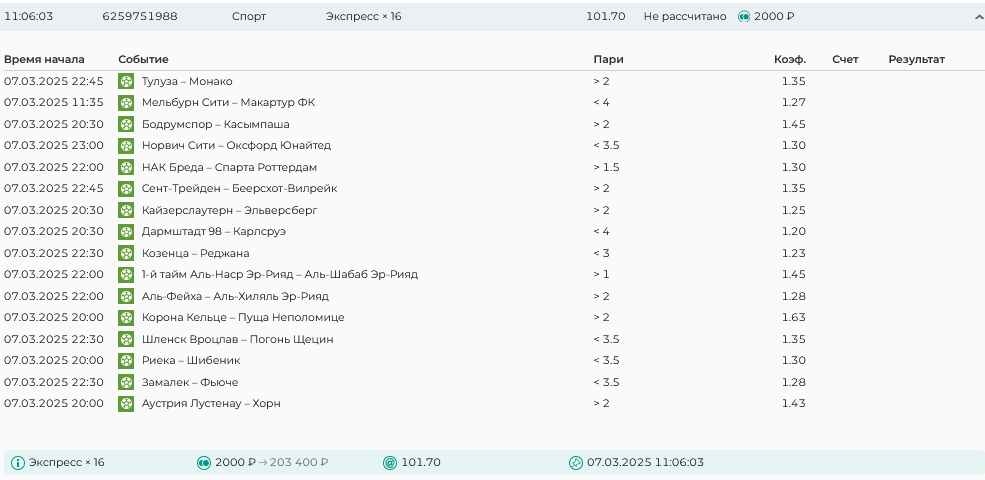
Task: Click the Спорт label in the header row
Action: point(249,17)
